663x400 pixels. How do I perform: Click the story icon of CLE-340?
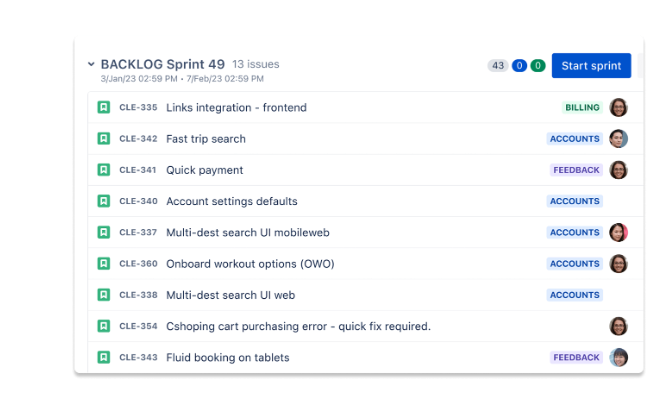[x=104, y=201]
